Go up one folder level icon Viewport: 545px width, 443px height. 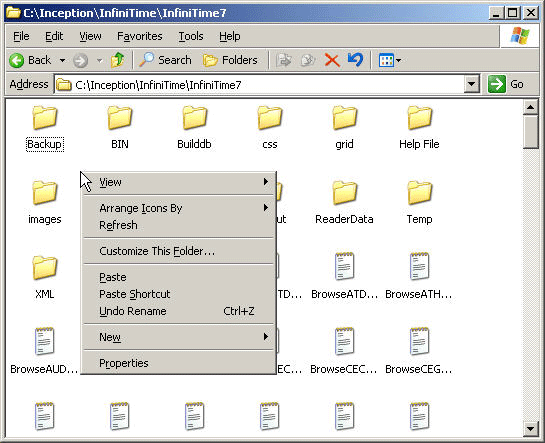point(117,60)
